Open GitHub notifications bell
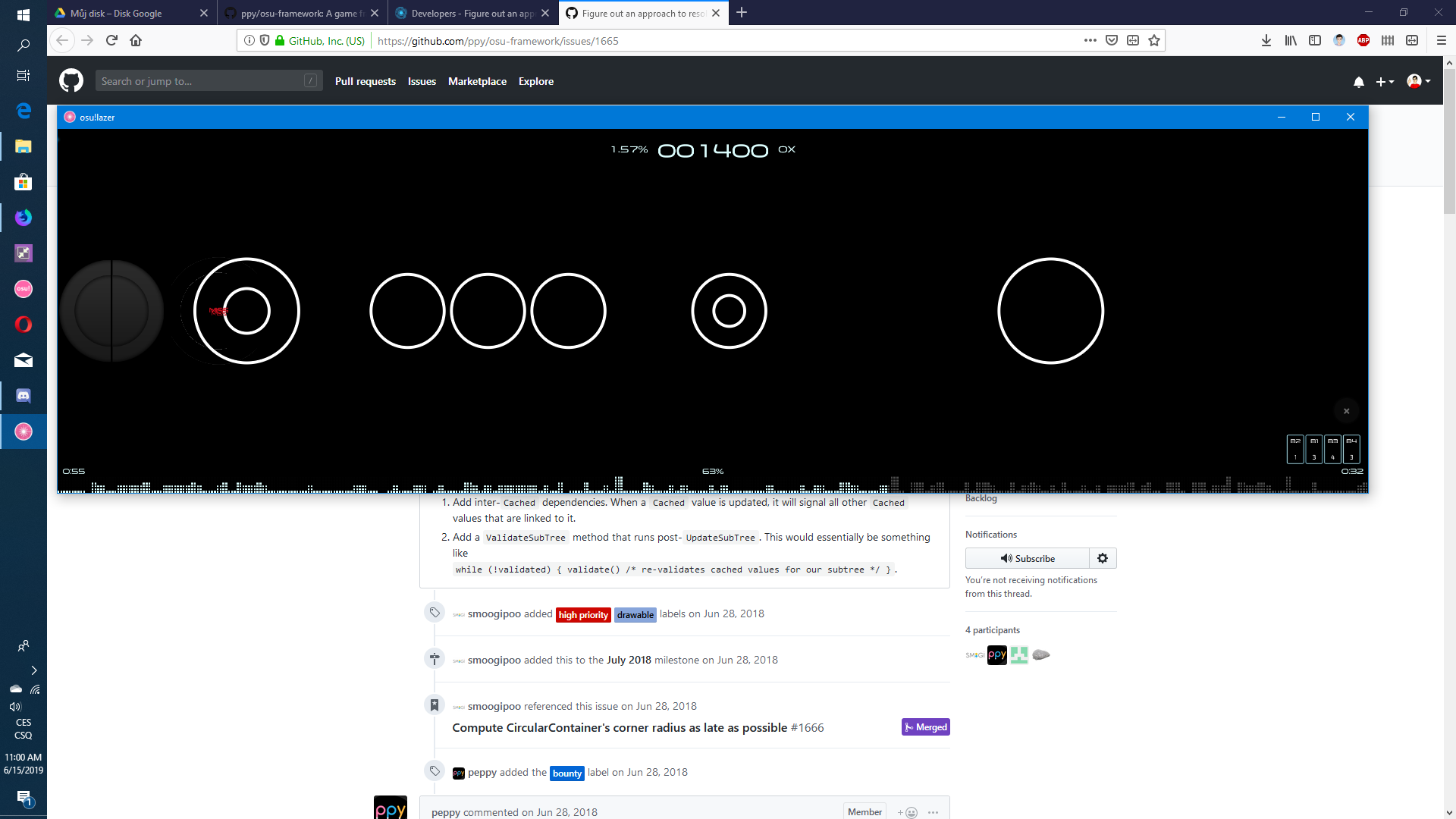 pos(1358,82)
